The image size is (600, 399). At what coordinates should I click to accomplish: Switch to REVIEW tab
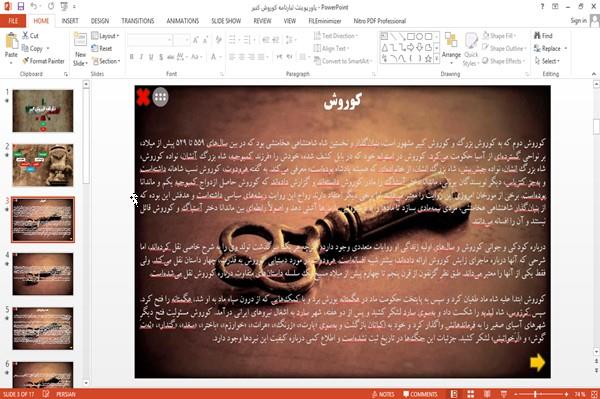point(262,21)
